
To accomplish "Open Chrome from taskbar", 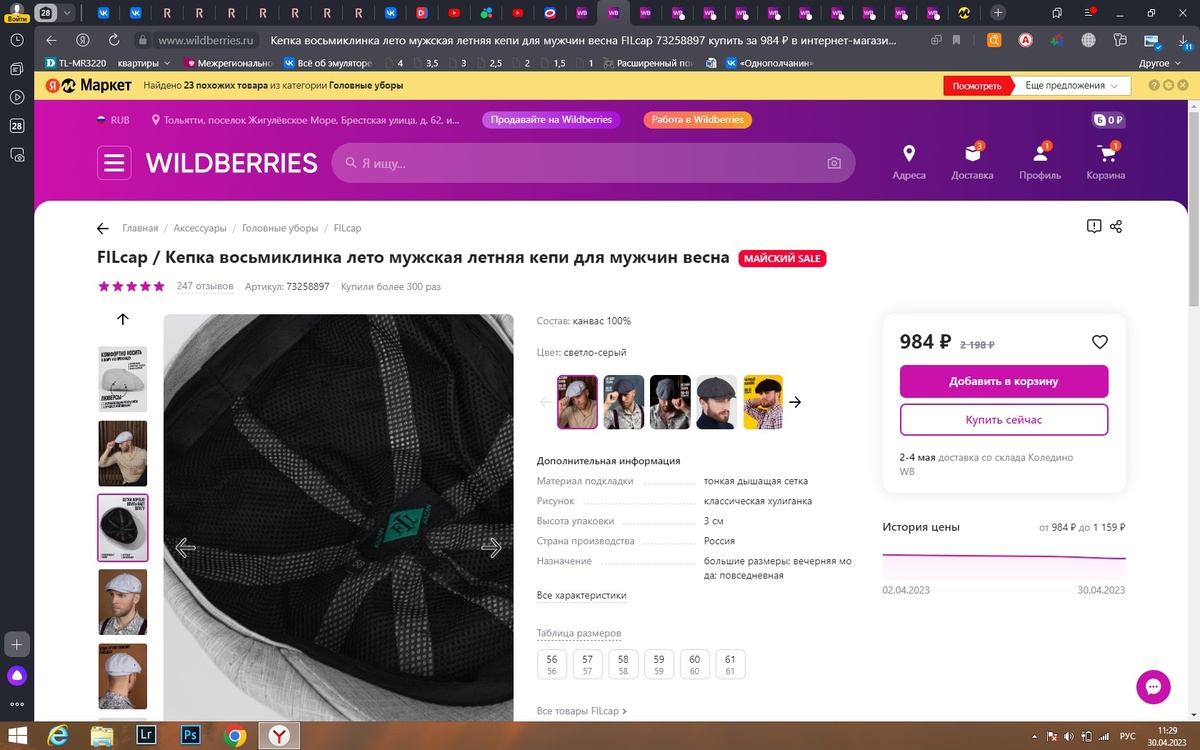I will coord(236,736).
